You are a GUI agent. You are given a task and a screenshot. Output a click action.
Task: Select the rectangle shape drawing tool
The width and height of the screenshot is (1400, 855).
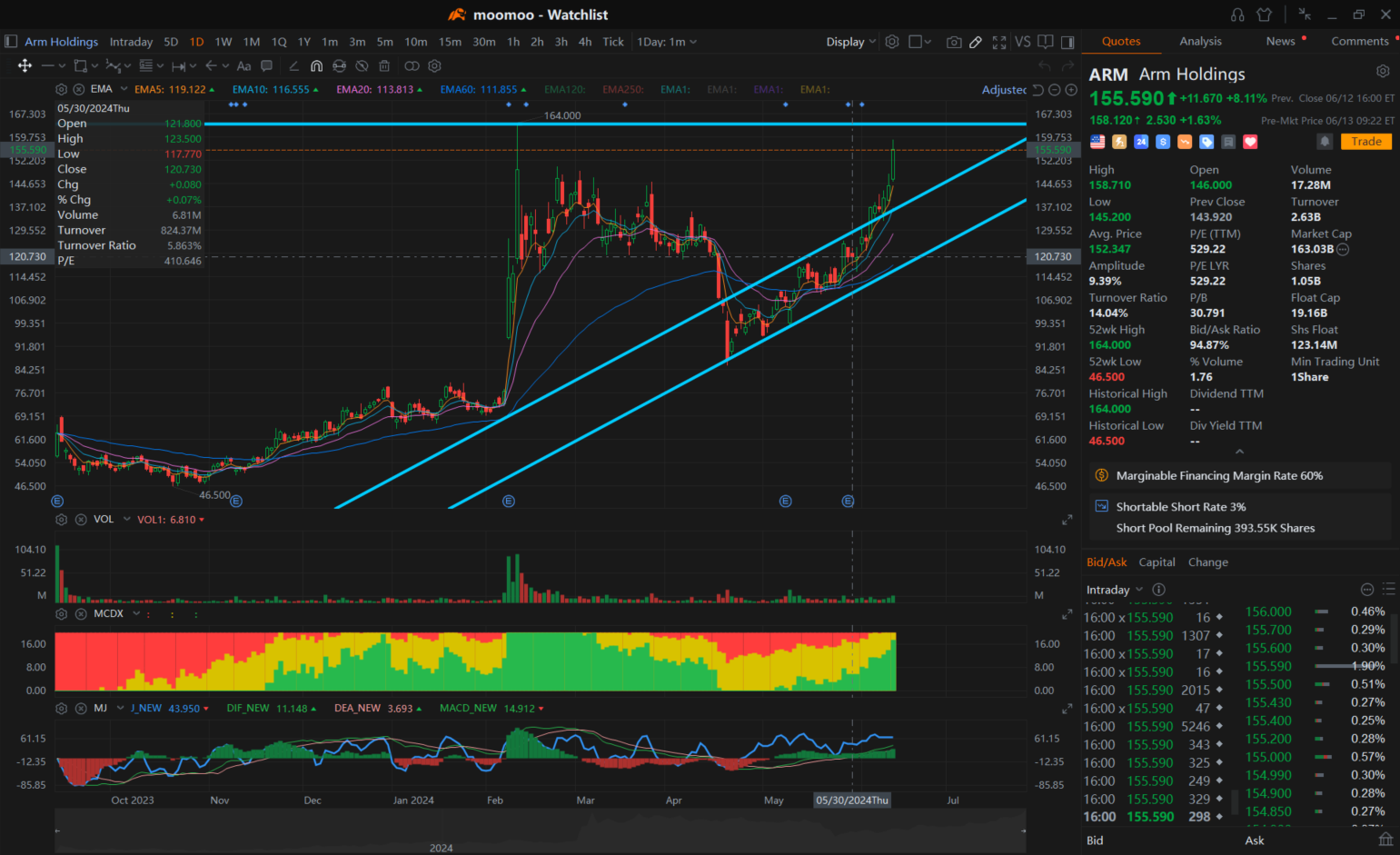point(80,65)
